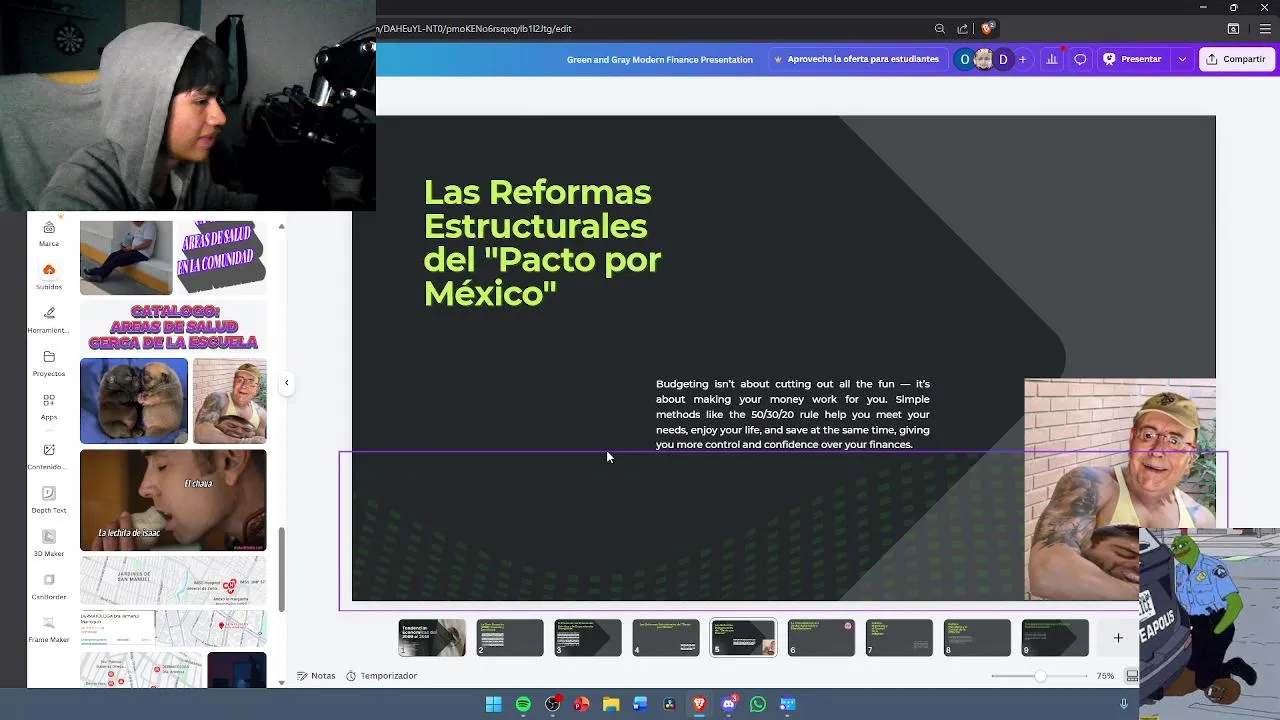Select slide thumbnail 4
The image size is (1280, 720).
(x=666, y=638)
